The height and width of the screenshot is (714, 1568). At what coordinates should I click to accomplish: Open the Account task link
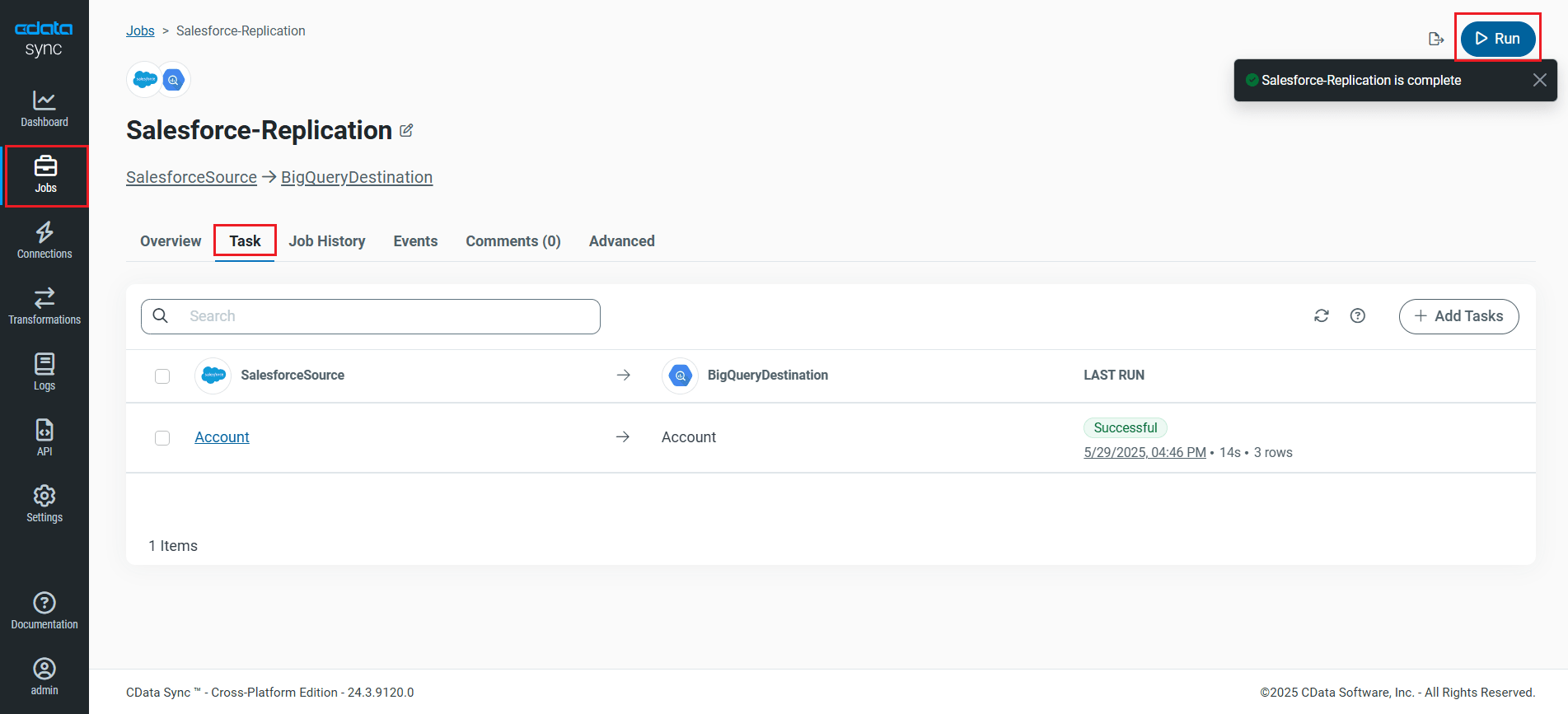222,437
